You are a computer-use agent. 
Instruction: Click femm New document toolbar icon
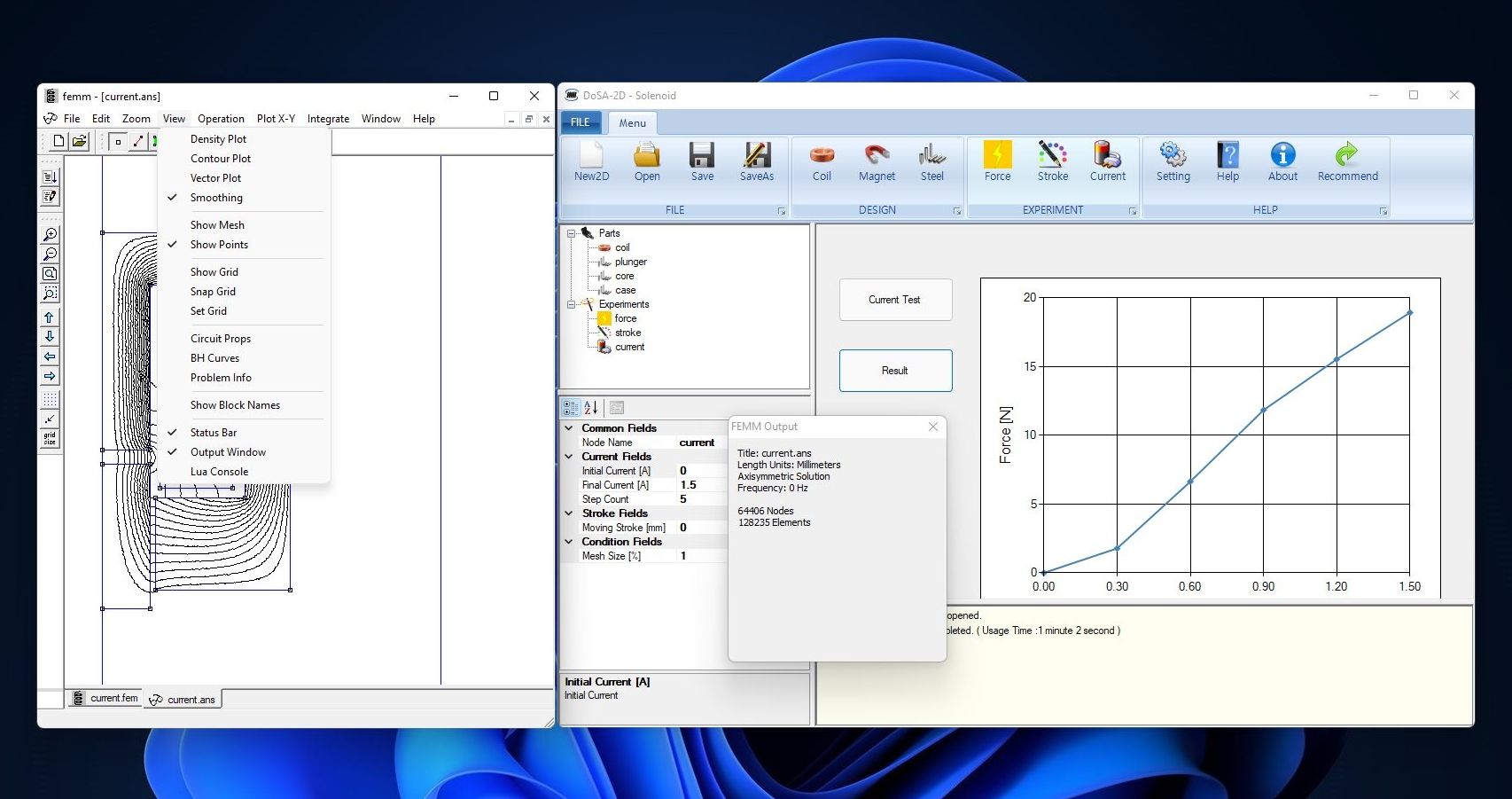58,141
